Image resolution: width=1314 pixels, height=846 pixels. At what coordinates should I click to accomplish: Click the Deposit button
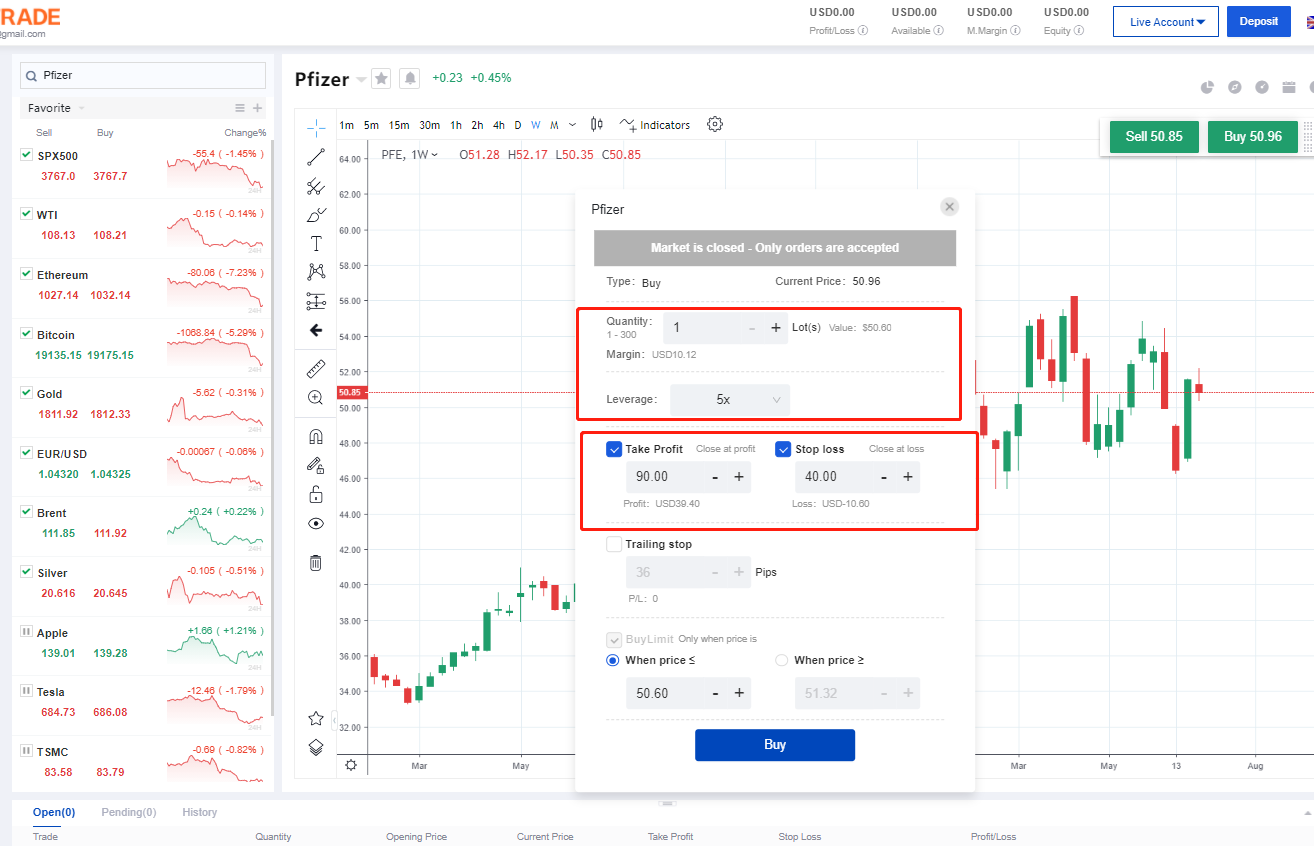(x=1258, y=22)
